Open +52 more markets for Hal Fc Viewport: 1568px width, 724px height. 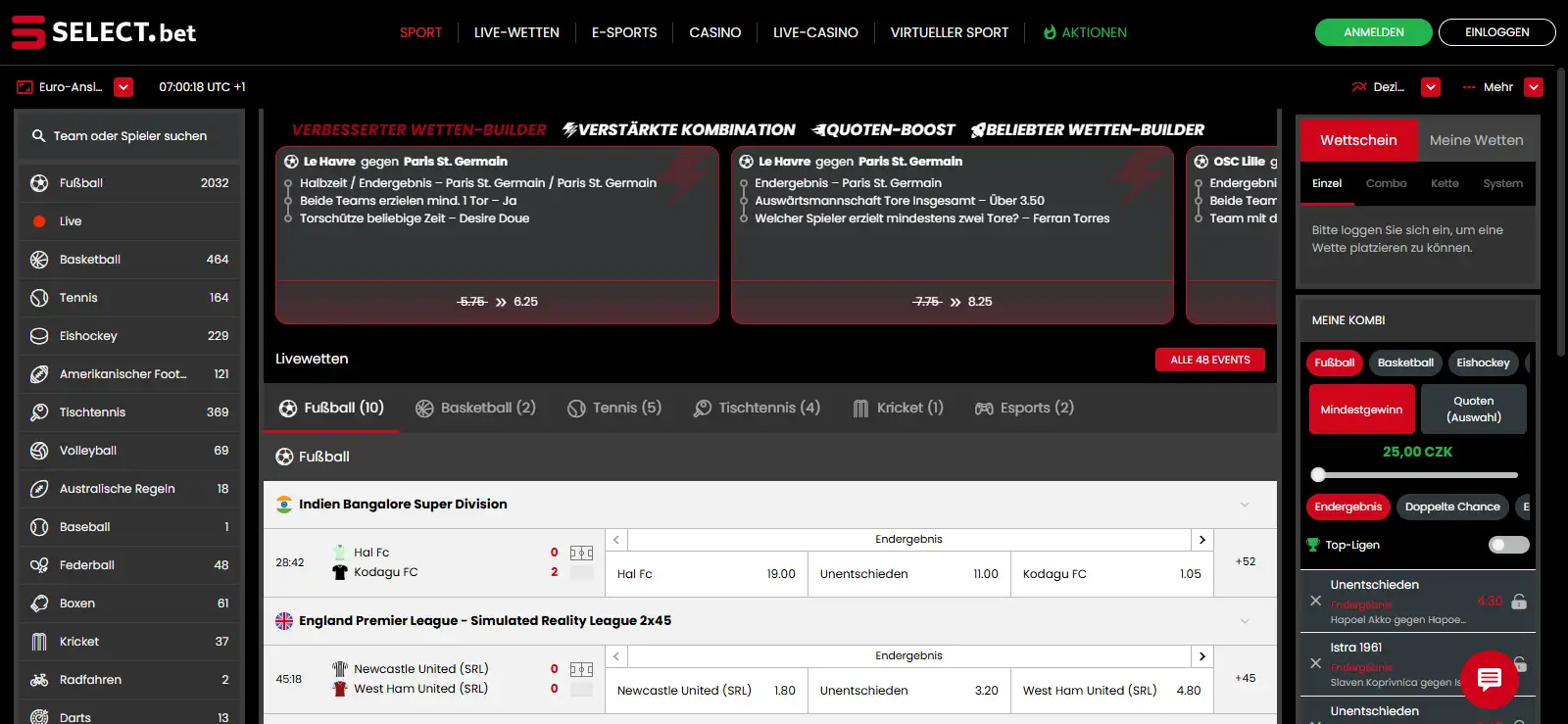(1246, 562)
